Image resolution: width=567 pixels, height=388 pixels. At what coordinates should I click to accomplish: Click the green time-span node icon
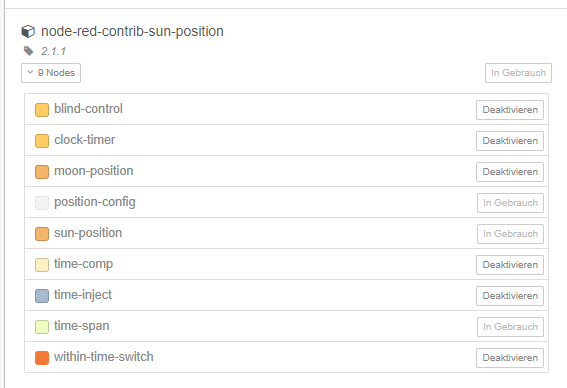click(42, 327)
